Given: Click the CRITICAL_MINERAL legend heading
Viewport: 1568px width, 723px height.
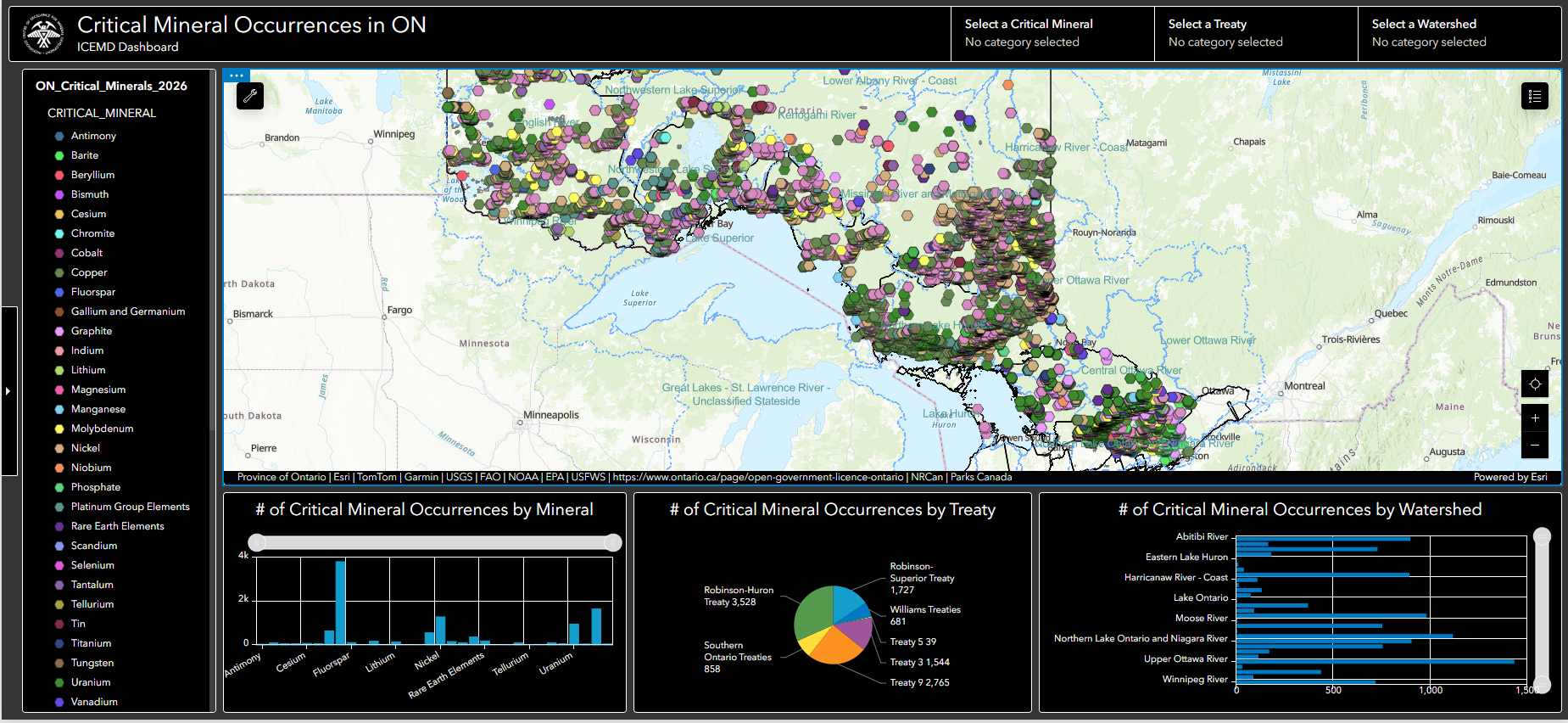Looking at the screenshot, I should (102, 113).
